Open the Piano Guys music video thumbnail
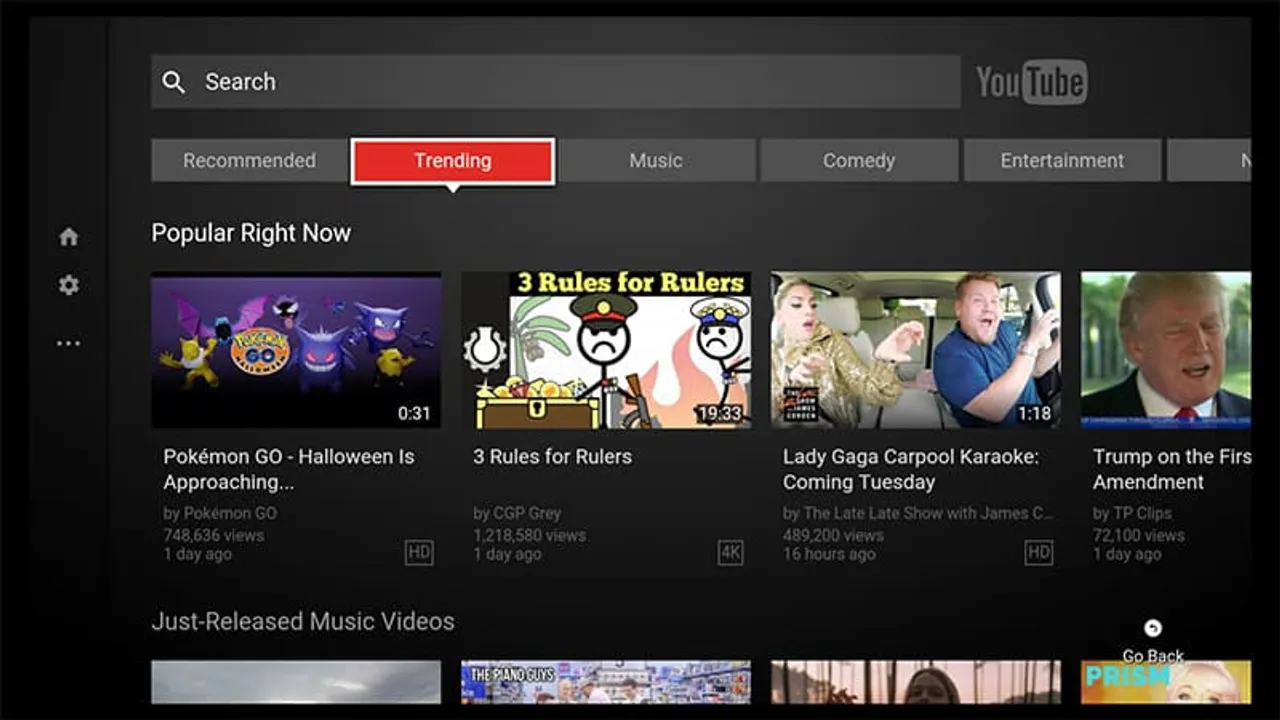Image resolution: width=1280 pixels, height=720 pixels. tap(606, 682)
